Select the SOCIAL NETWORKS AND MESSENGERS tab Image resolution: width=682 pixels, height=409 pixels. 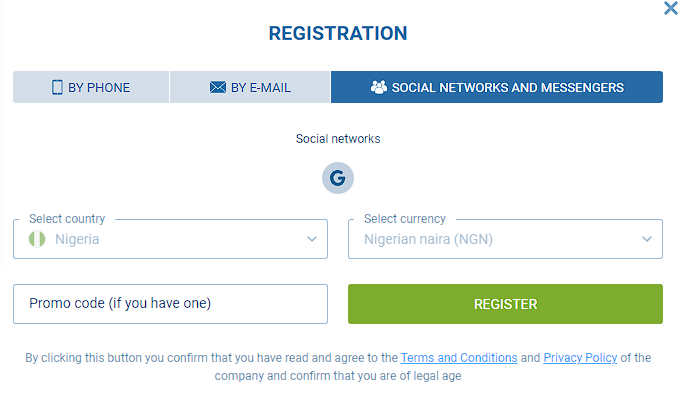[496, 87]
